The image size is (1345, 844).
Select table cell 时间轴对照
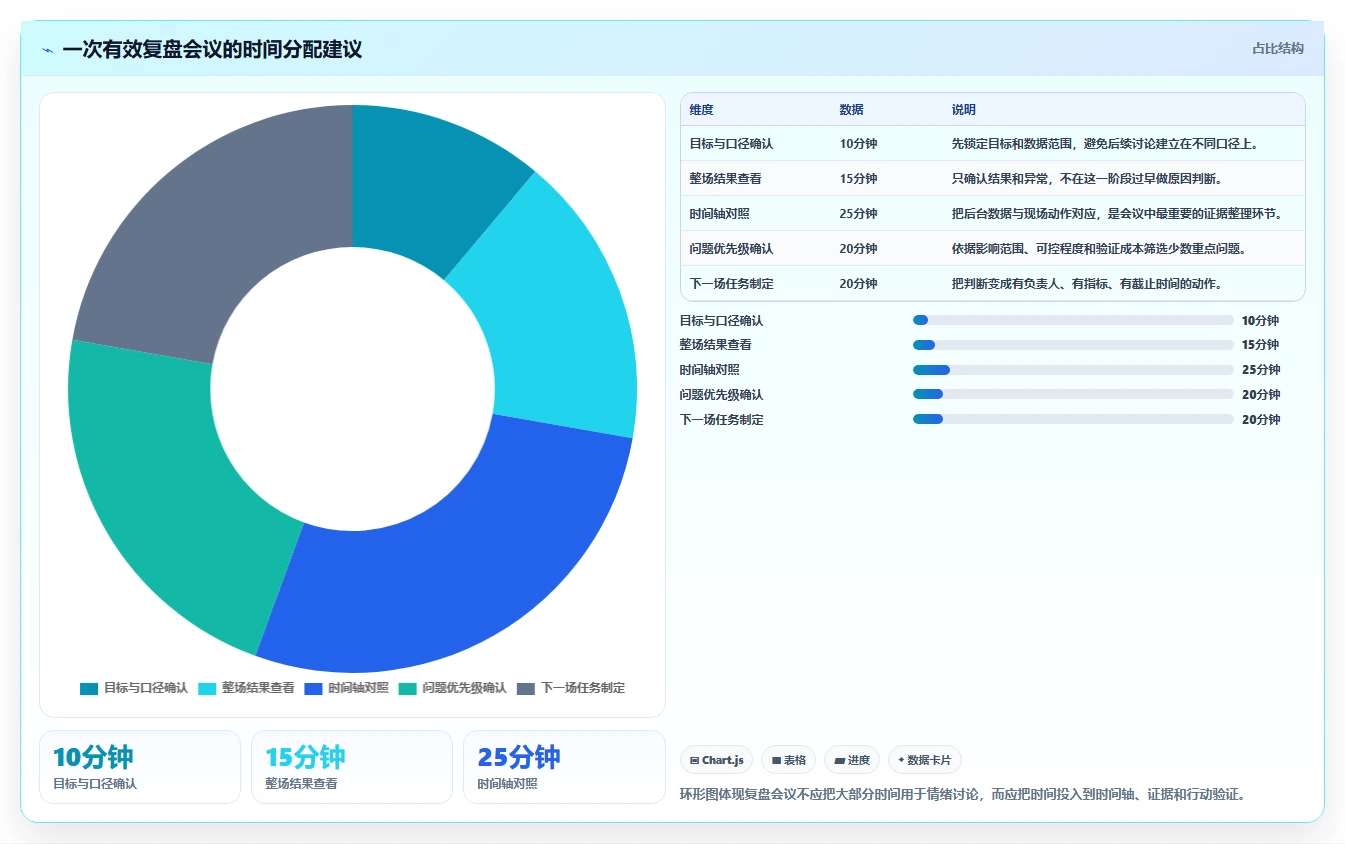pyautogui.click(x=719, y=214)
